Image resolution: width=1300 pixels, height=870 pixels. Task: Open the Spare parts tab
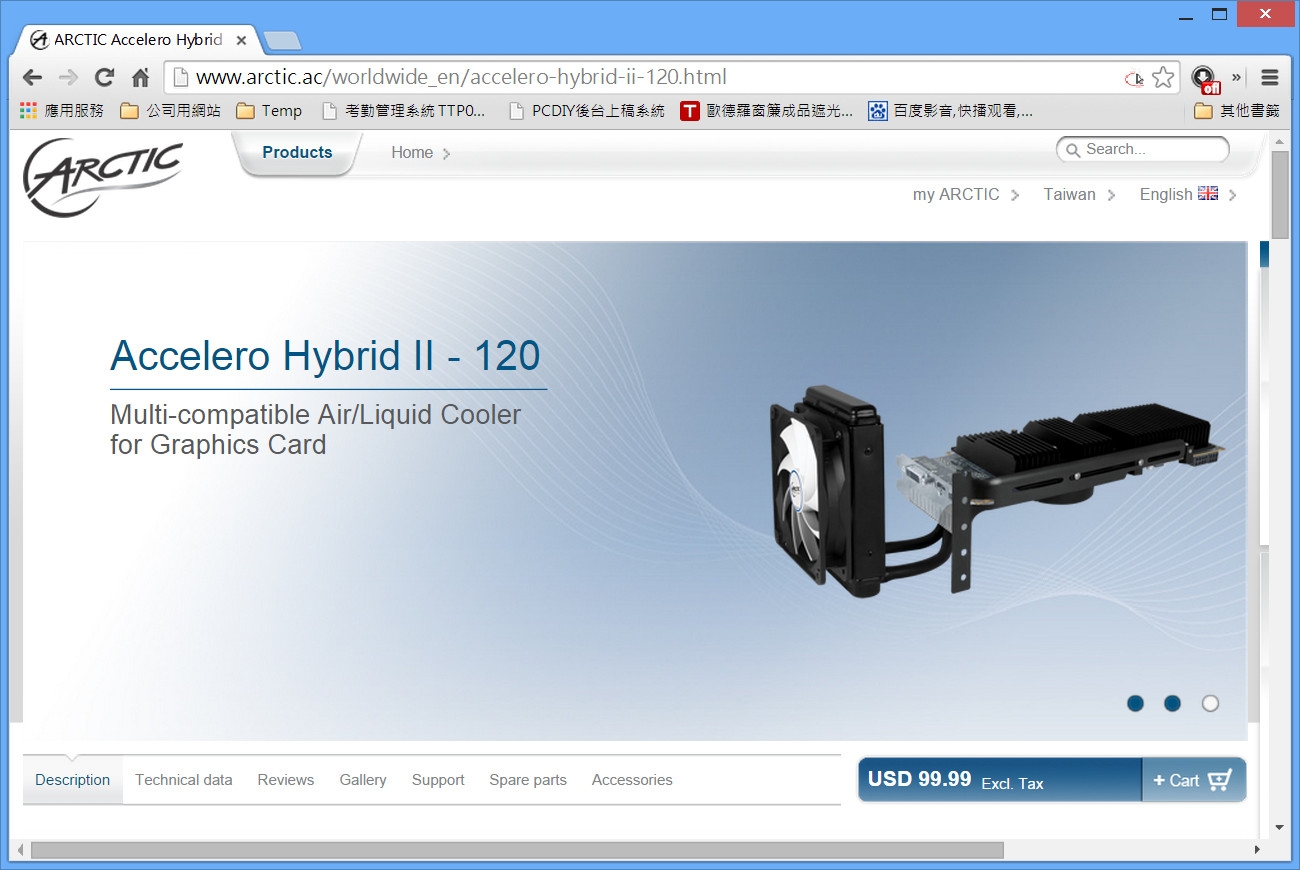pos(528,780)
